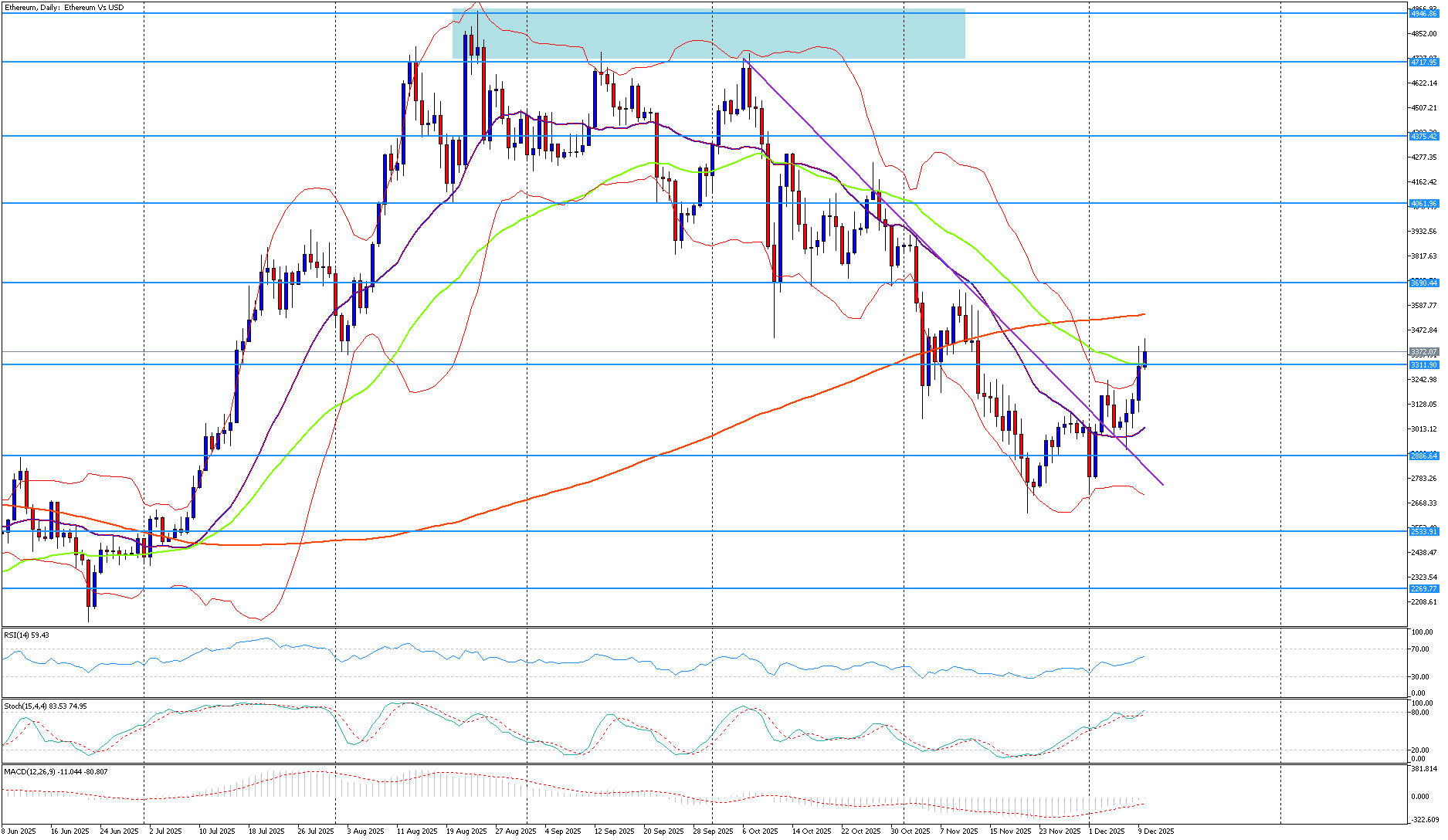
Task: Click the '27 Aug 2025' date label
Action: tap(515, 832)
